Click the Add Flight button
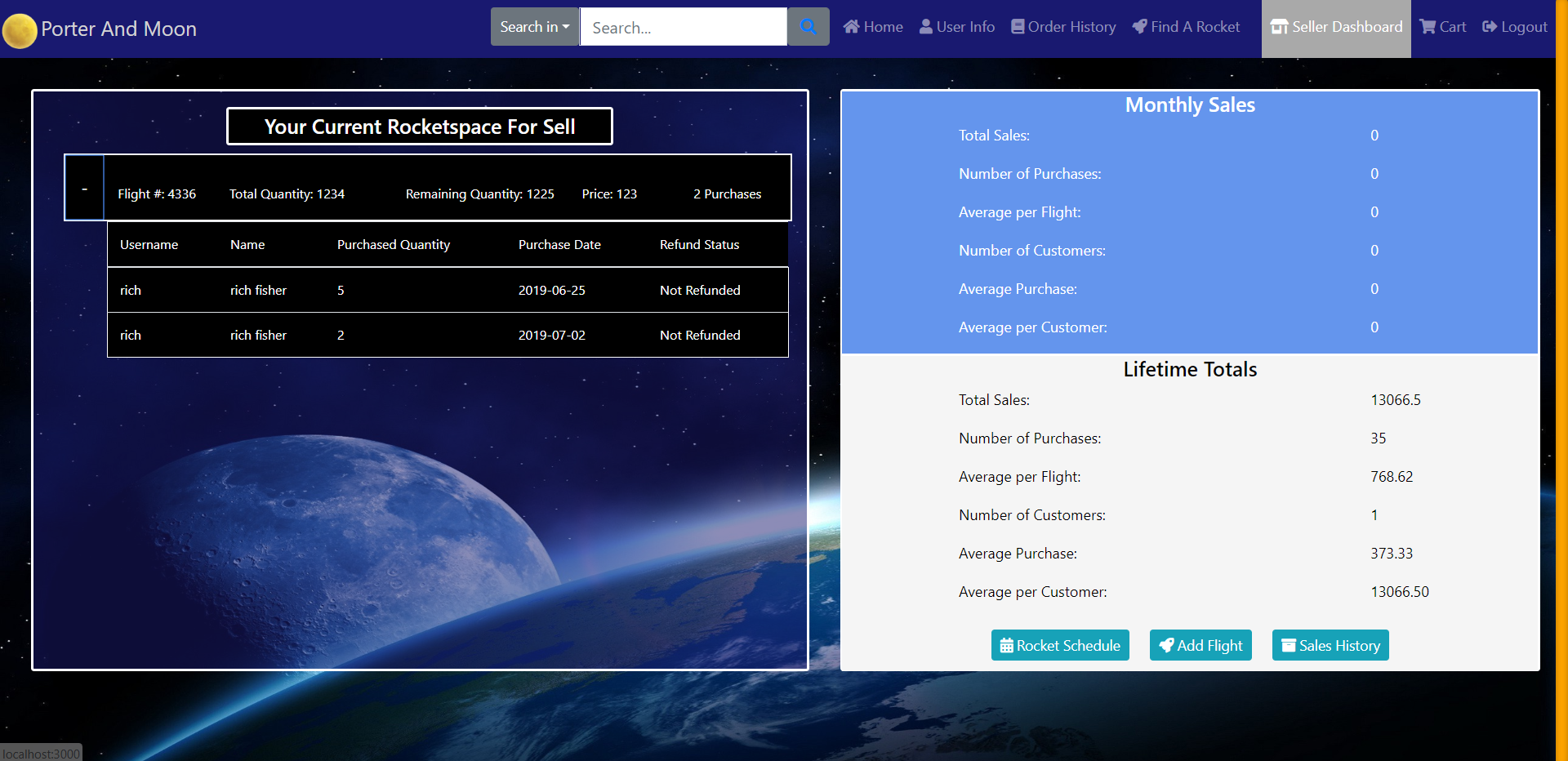 pyautogui.click(x=1200, y=645)
